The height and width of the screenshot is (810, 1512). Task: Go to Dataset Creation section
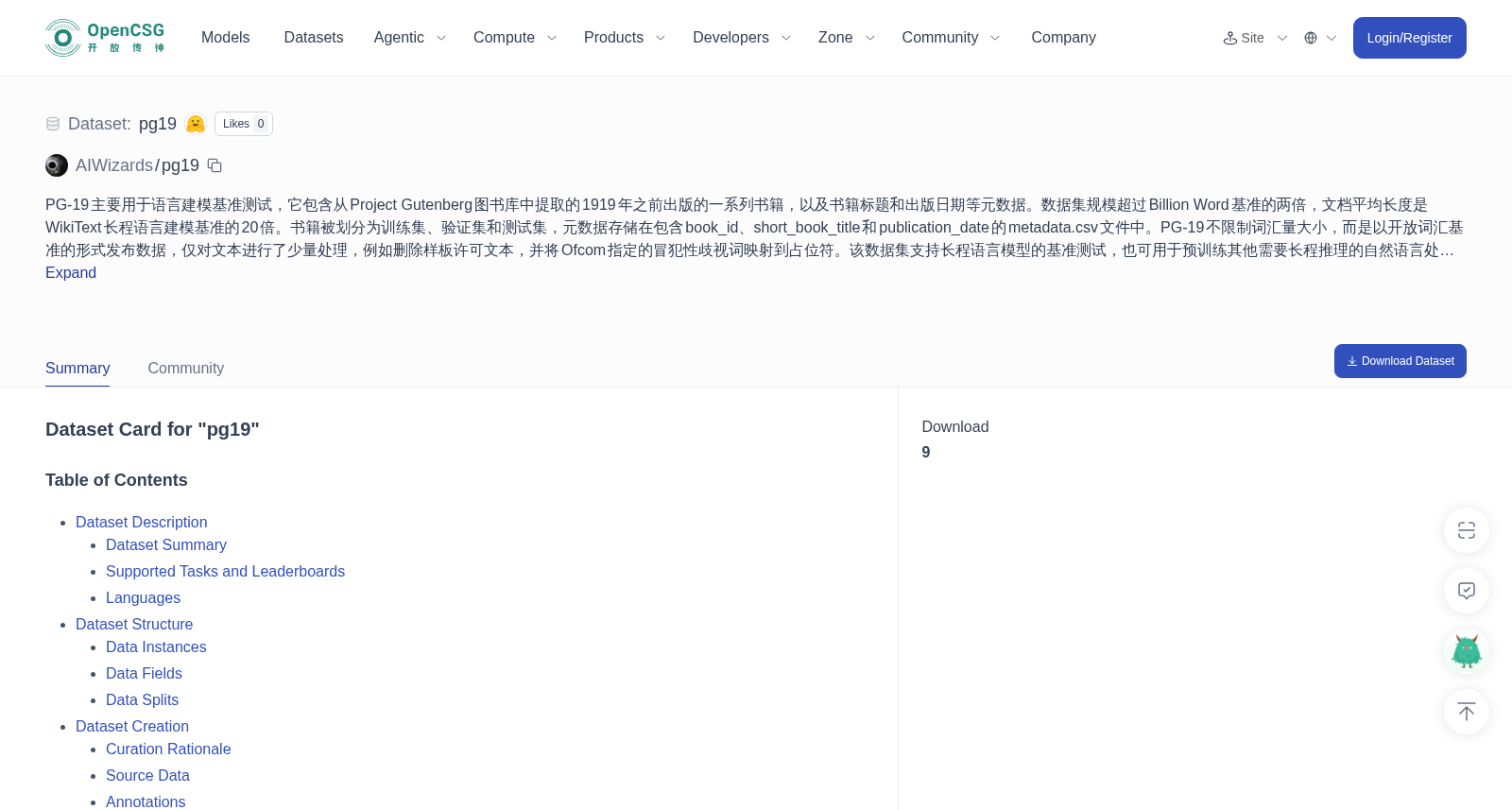point(132,727)
